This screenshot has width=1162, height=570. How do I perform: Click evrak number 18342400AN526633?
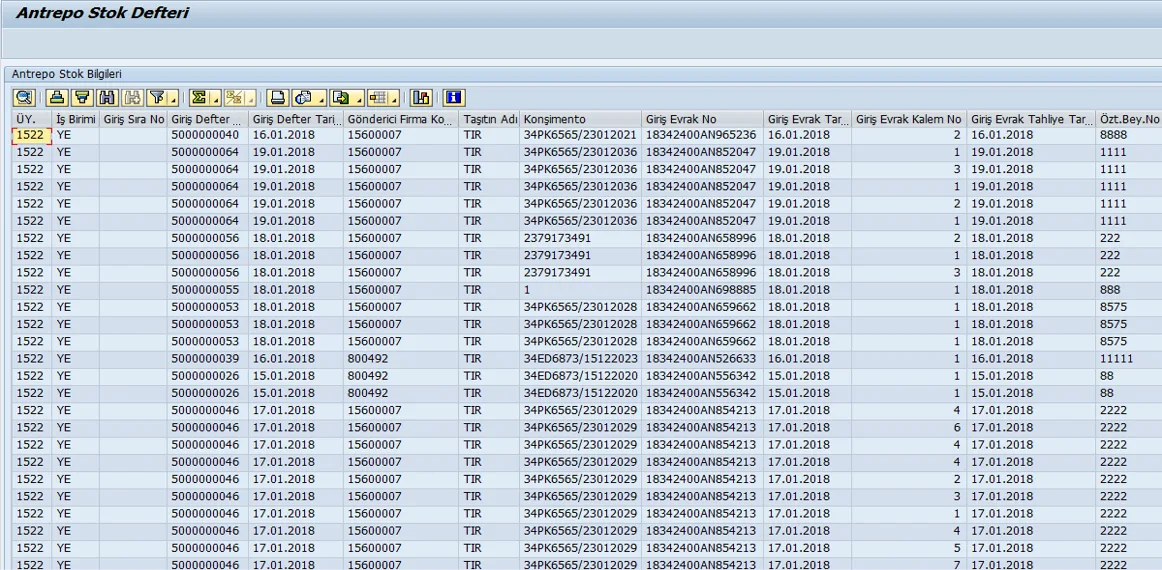[703, 358]
